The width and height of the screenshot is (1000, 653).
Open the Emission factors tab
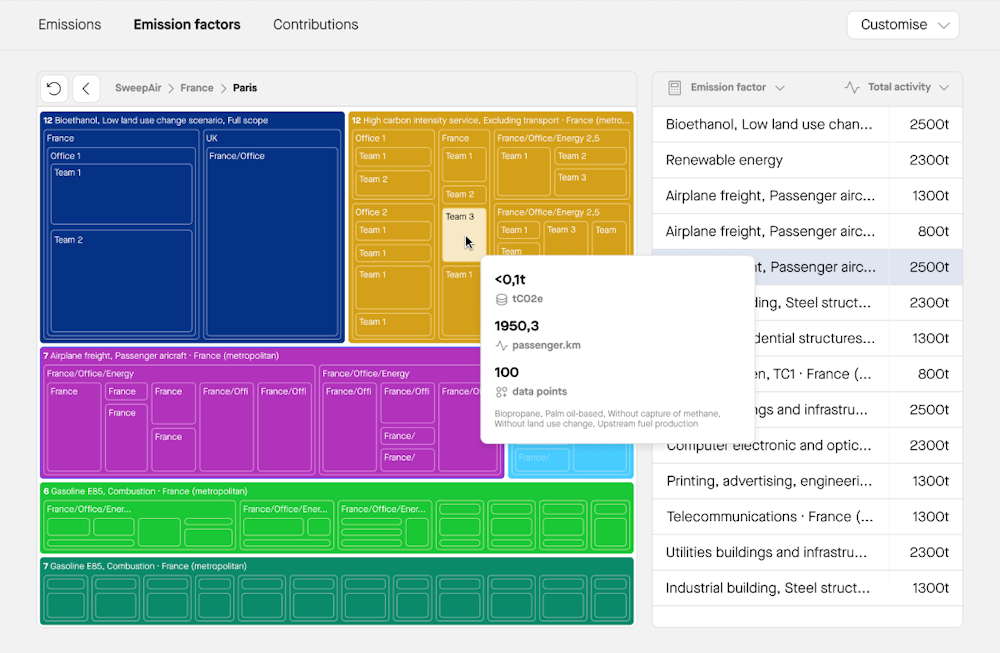click(187, 24)
